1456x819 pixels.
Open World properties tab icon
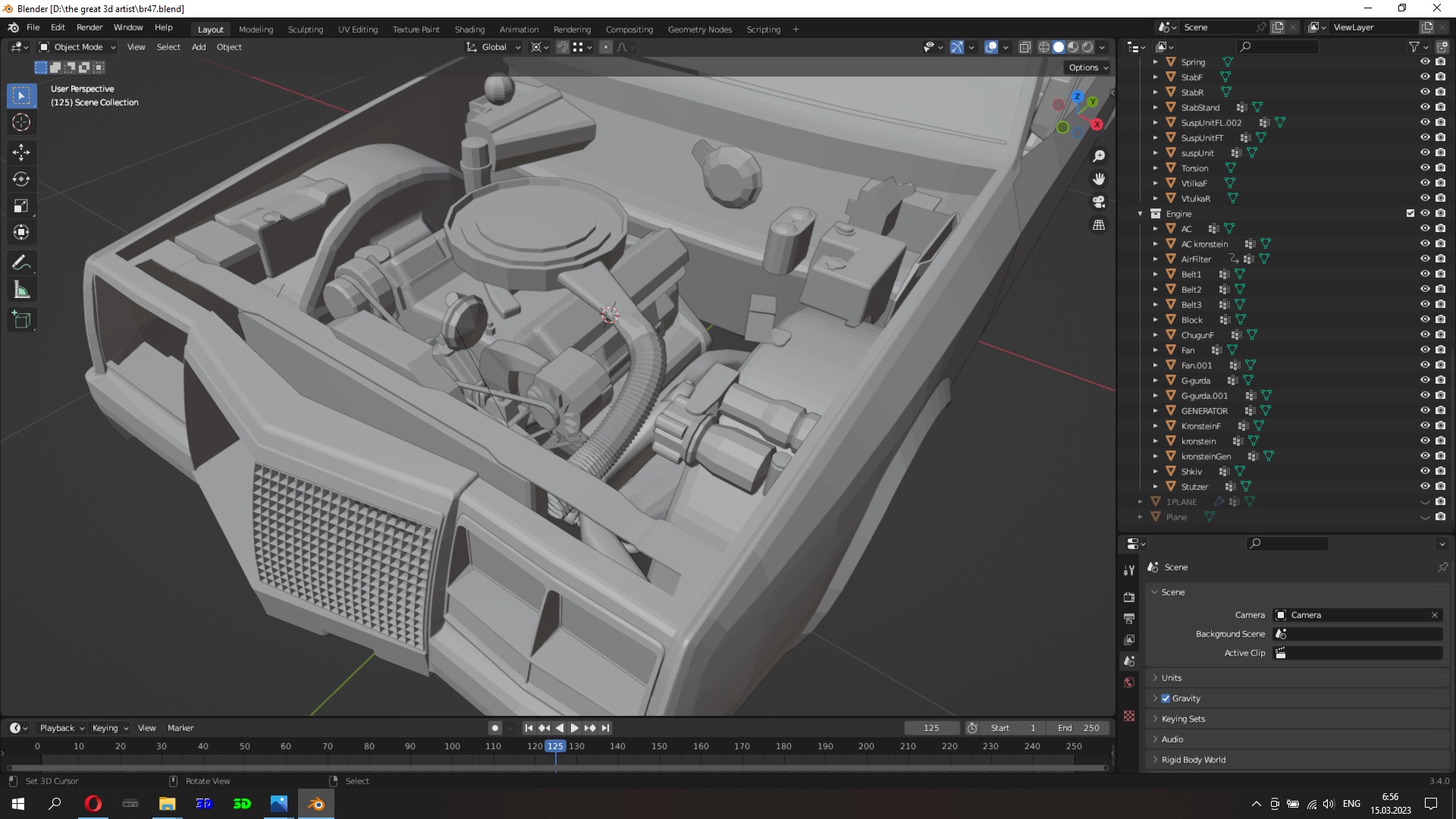coord(1129,682)
